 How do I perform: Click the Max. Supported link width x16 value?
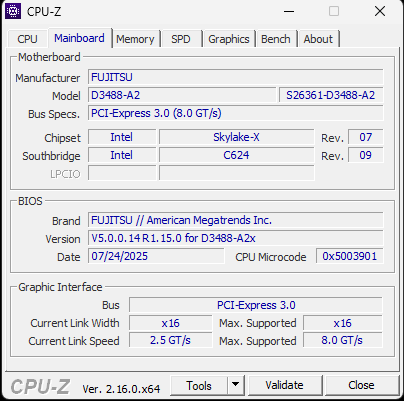tap(343, 323)
